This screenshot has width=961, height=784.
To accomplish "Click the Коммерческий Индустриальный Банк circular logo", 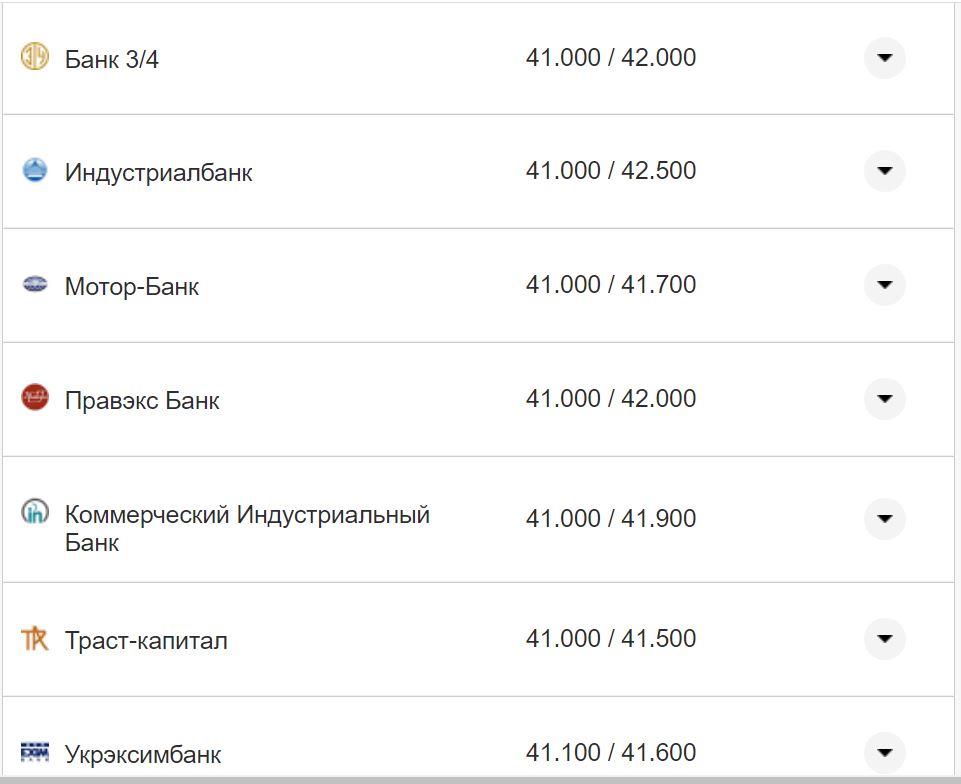I will pyautogui.click(x=36, y=513).
